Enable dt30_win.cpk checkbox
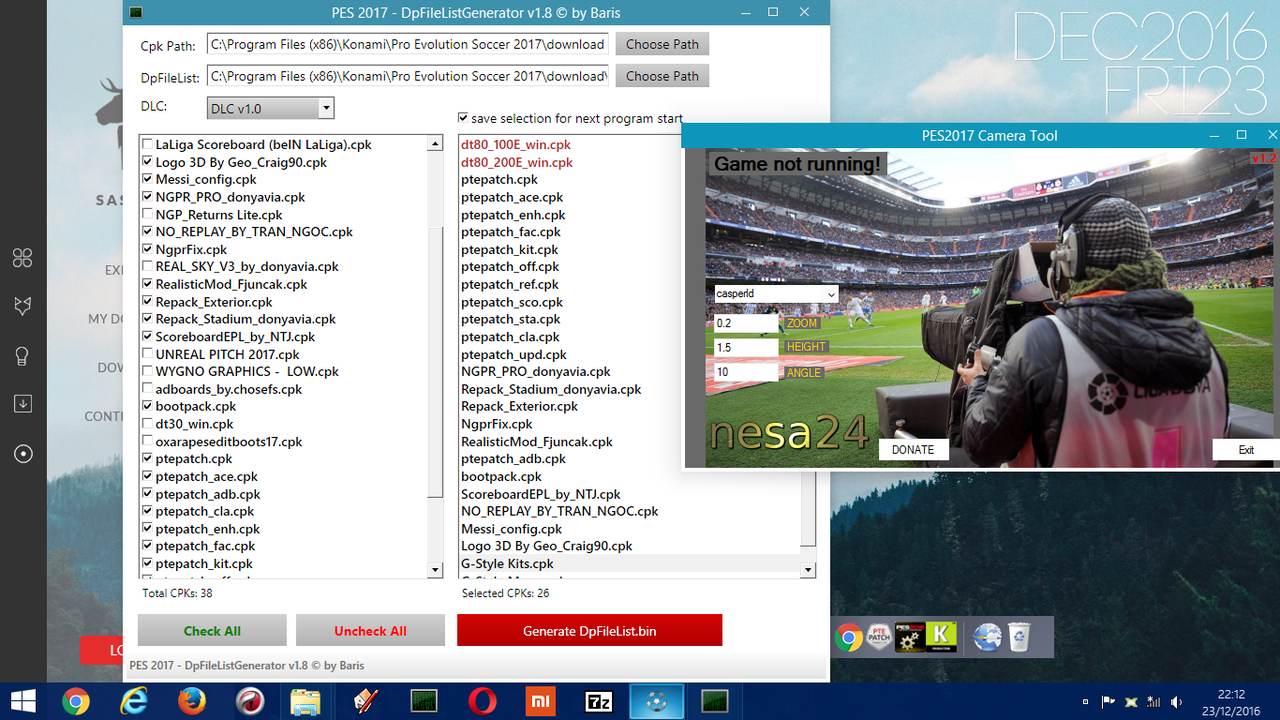The image size is (1280, 720). 148,424
